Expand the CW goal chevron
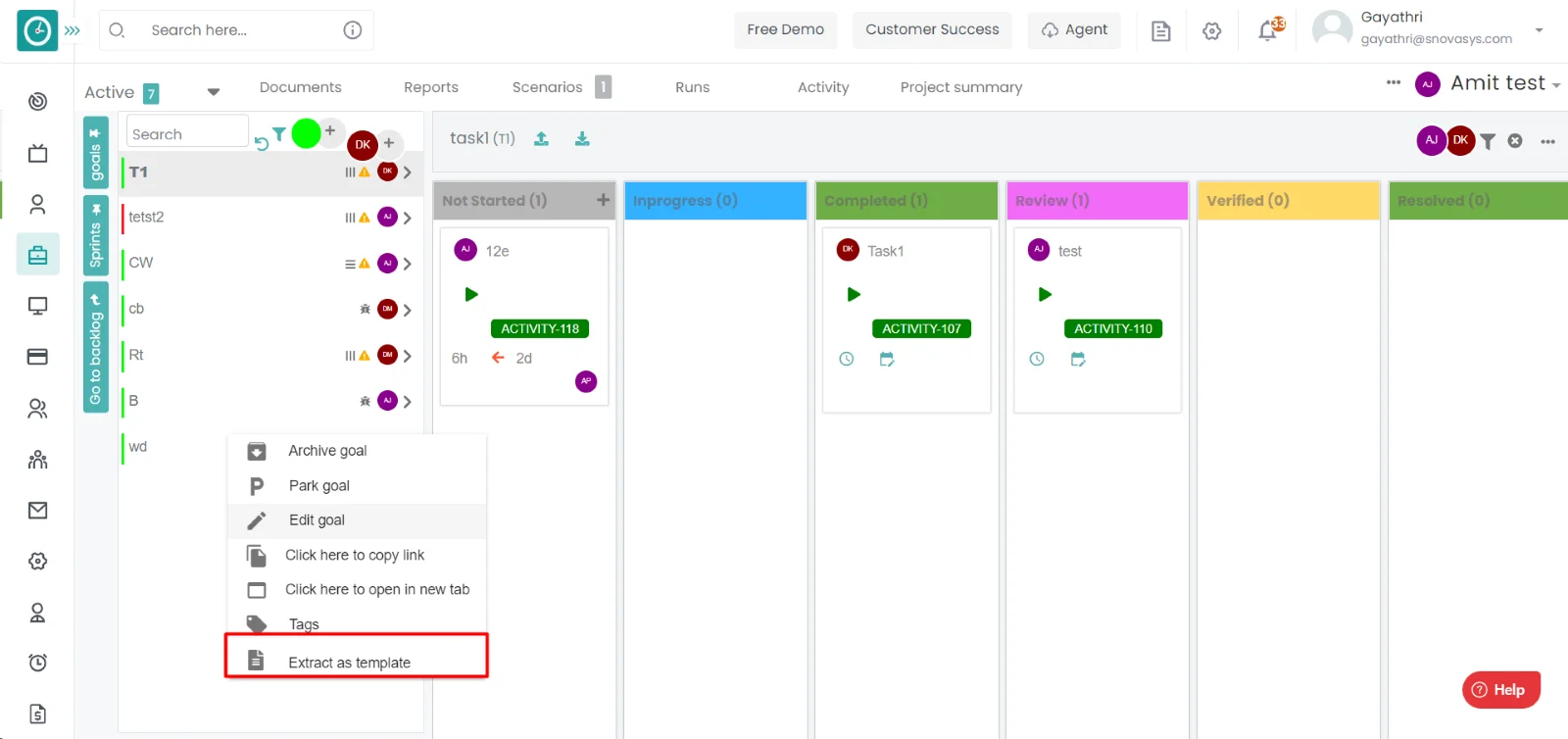 point(407,264)
